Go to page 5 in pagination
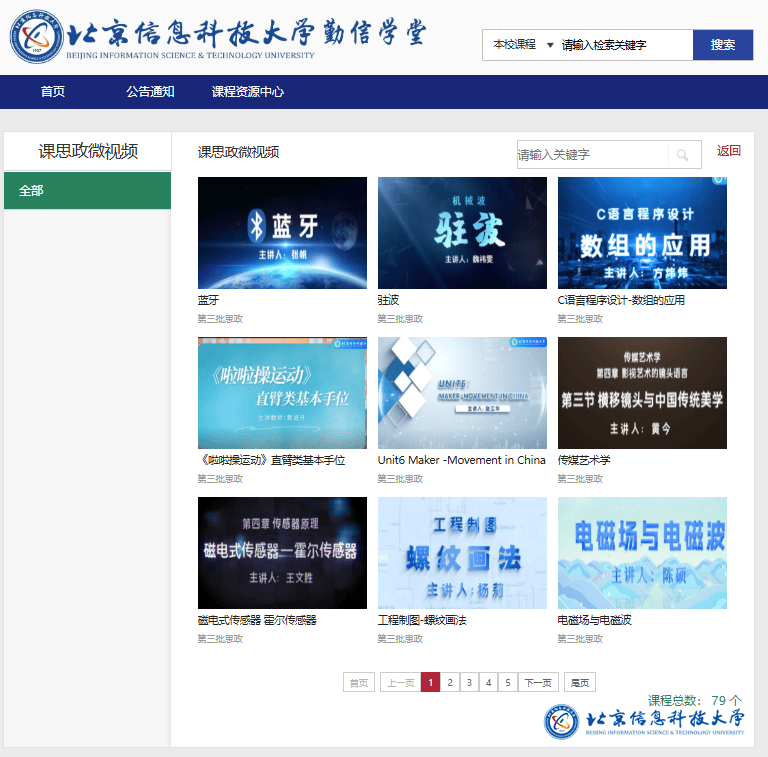 coord(508,683)
